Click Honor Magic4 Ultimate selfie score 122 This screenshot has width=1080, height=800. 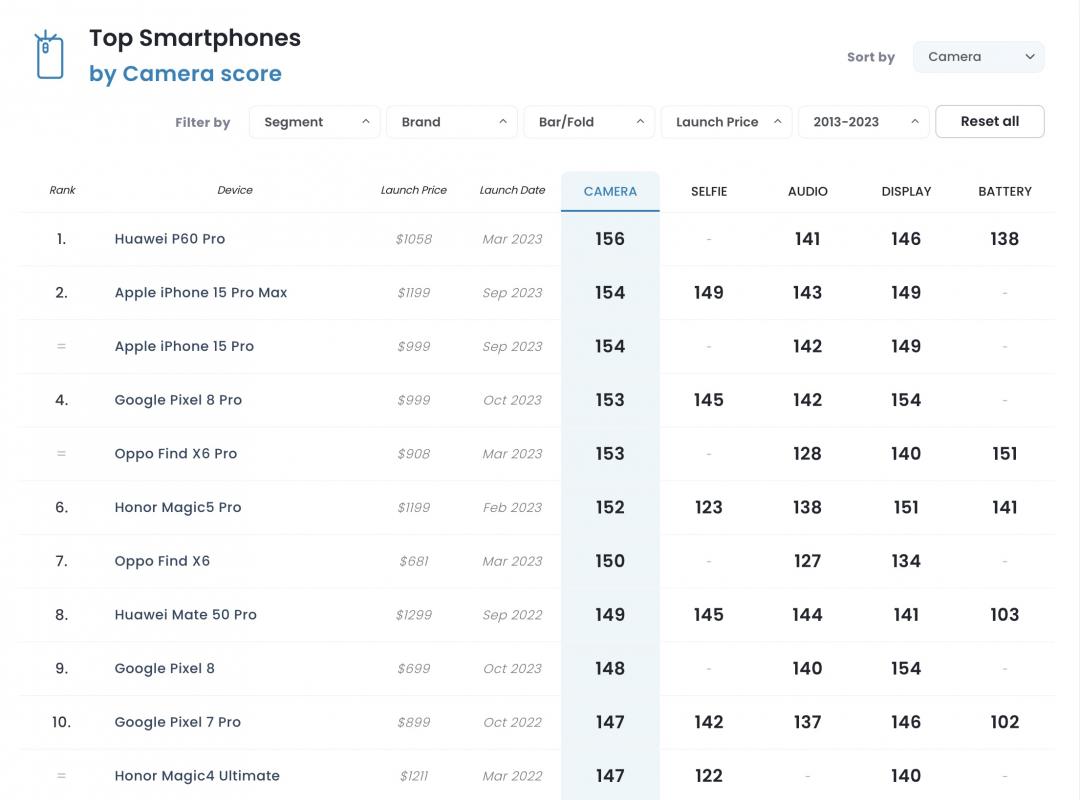709,777
